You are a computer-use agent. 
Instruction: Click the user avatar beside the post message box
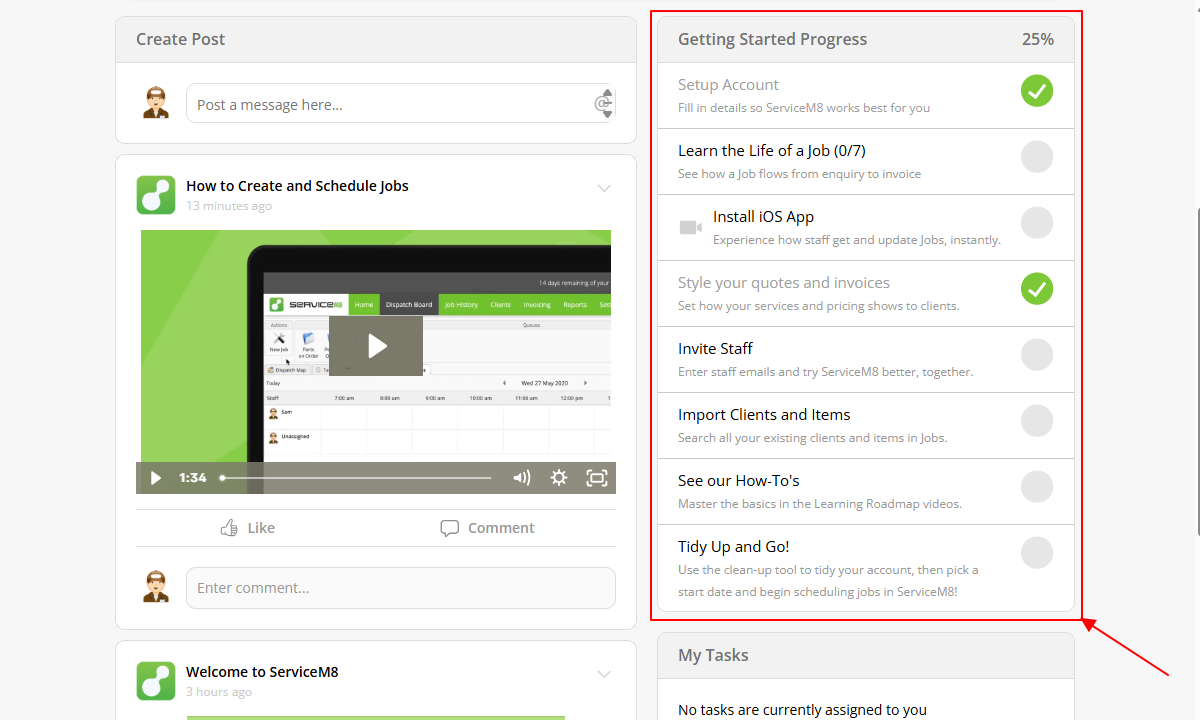(156, 103)
